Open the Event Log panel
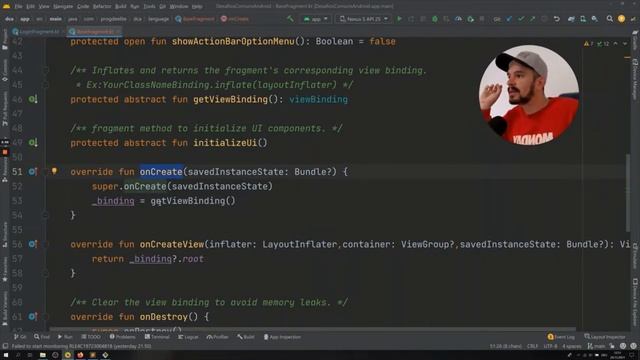Image resolution: width=640 pixels, height=360 pixels. pos(561,337)
